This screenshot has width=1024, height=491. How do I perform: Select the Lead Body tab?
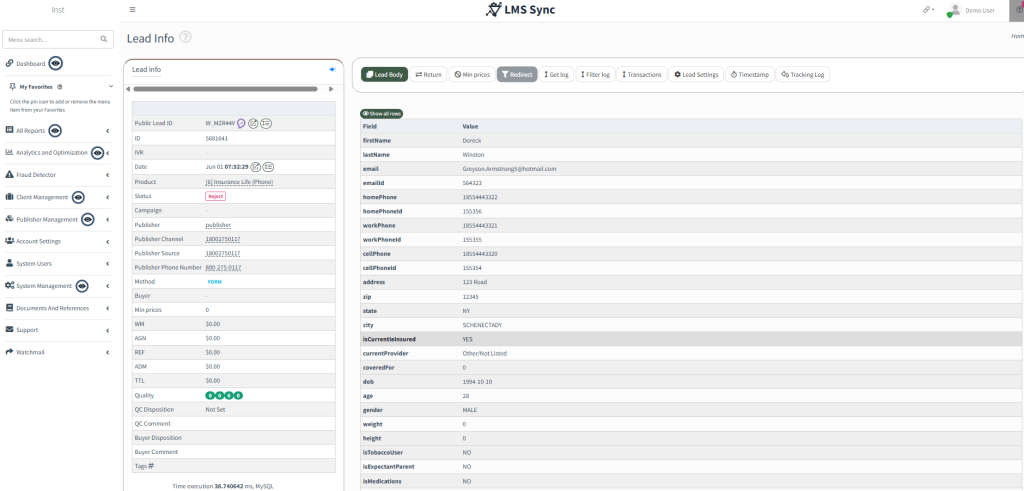[x=385, y=74]
